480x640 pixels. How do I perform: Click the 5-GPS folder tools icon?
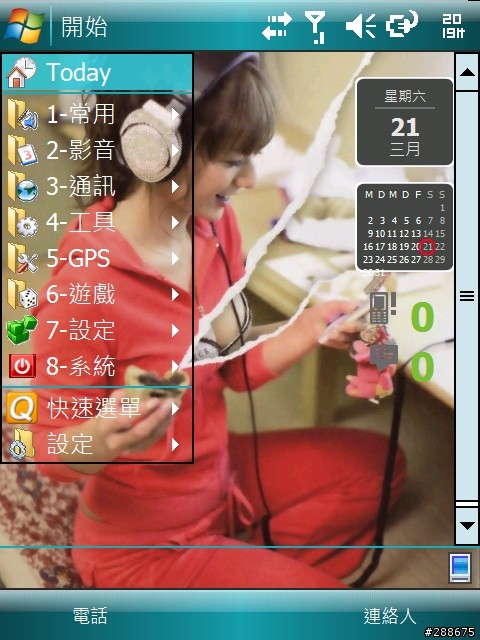(x=23, y=258)
